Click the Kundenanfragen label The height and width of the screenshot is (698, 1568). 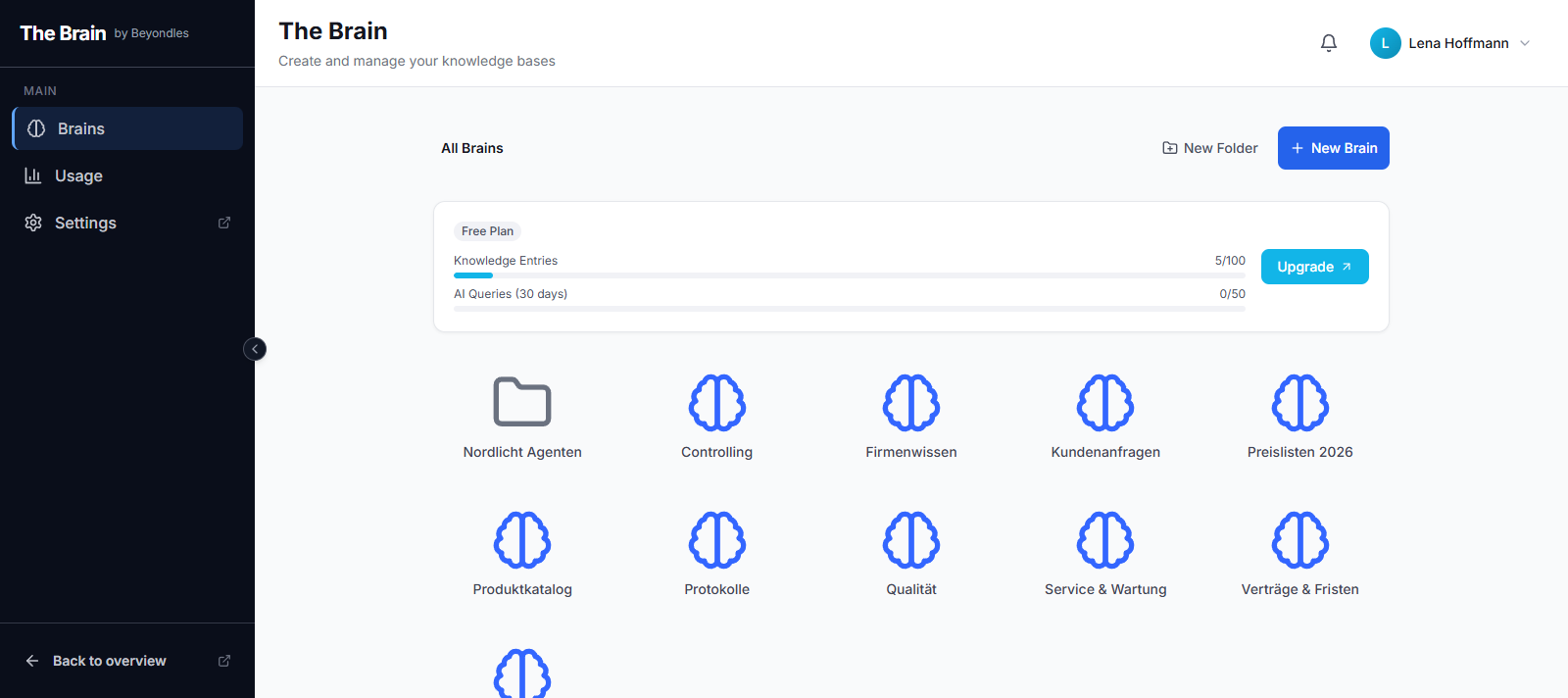point(1105,452)
